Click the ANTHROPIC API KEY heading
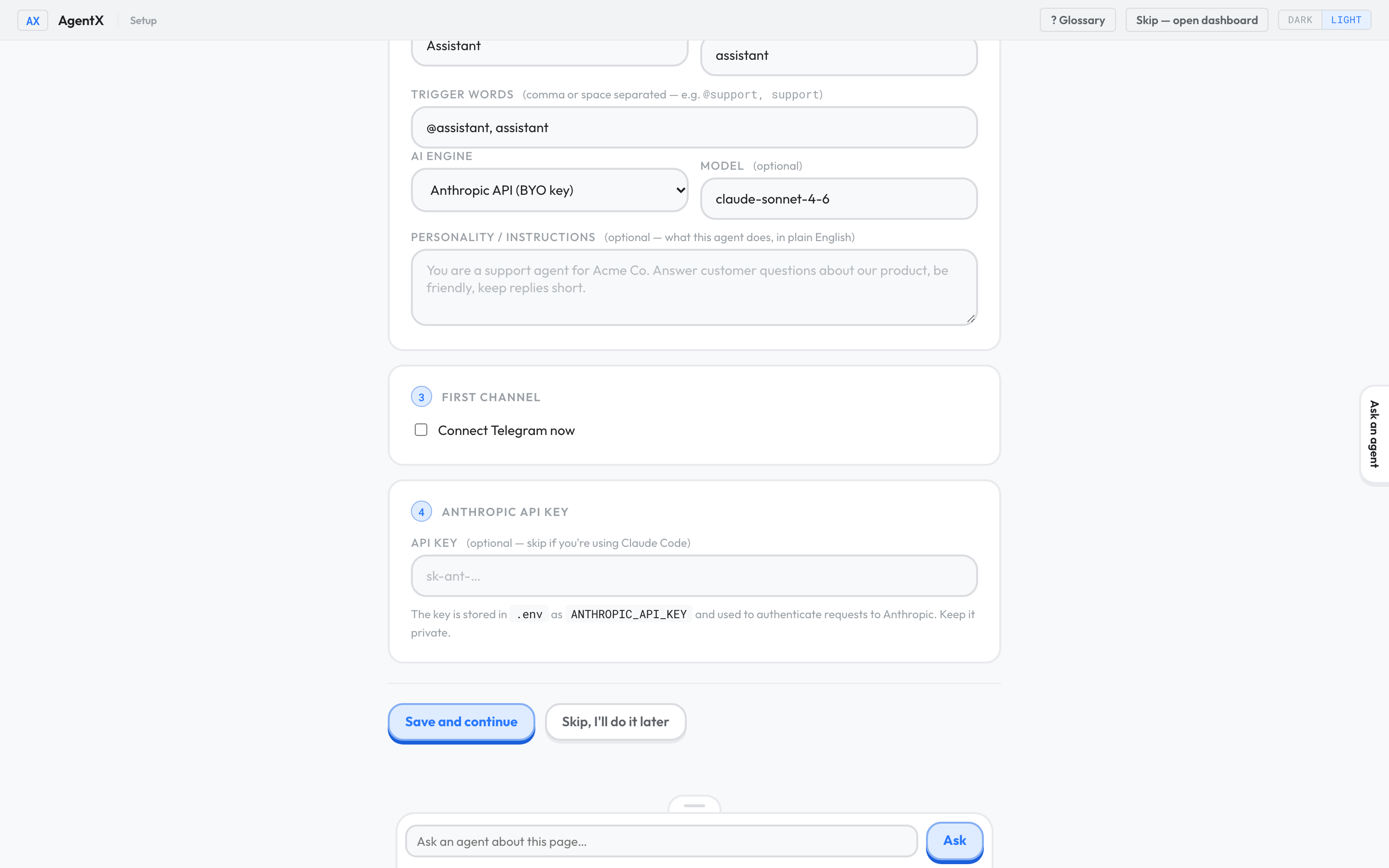Viewport: 1389px width, 868px height. pos(504,512)
